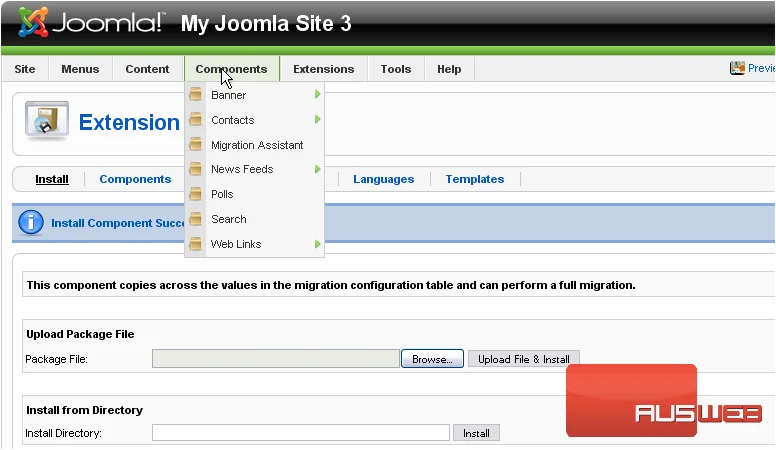Open the Components menu
The height and width of the screenshot is (450, 776).
[232, 69]
